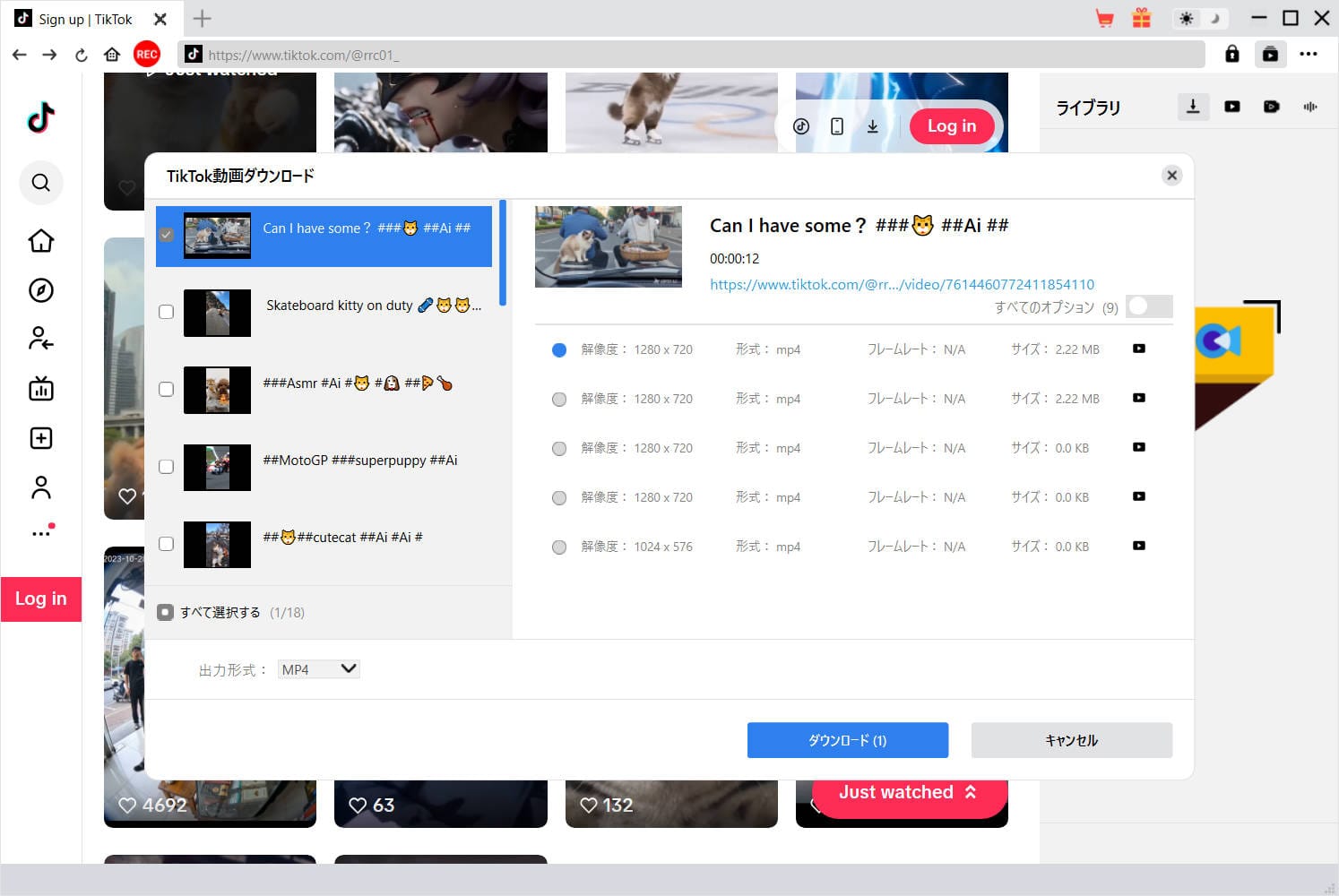The height and width of the screenshot is (896, 1339).
Task: Go back with the back arrow
Action: coord(20,55)
